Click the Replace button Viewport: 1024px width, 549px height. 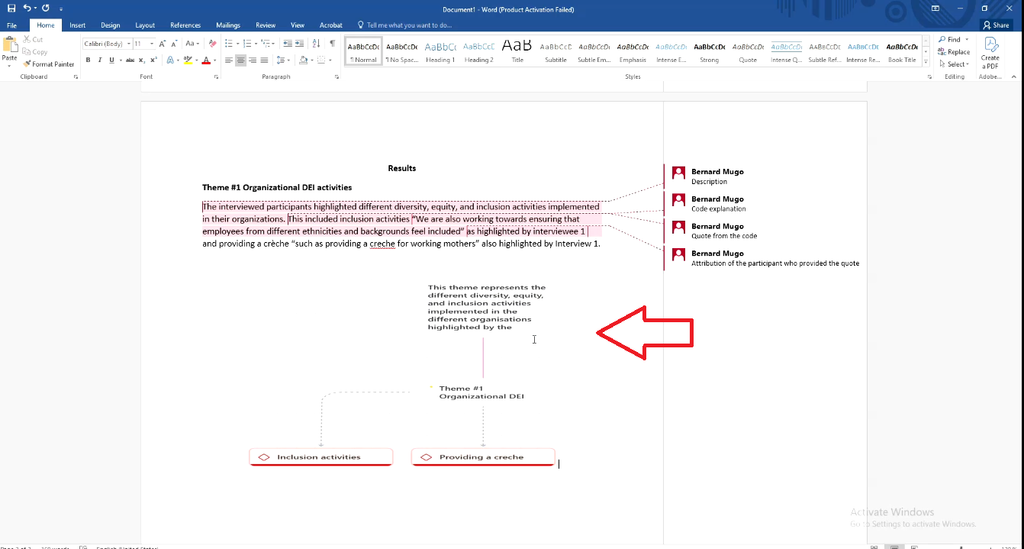[954, 52]
